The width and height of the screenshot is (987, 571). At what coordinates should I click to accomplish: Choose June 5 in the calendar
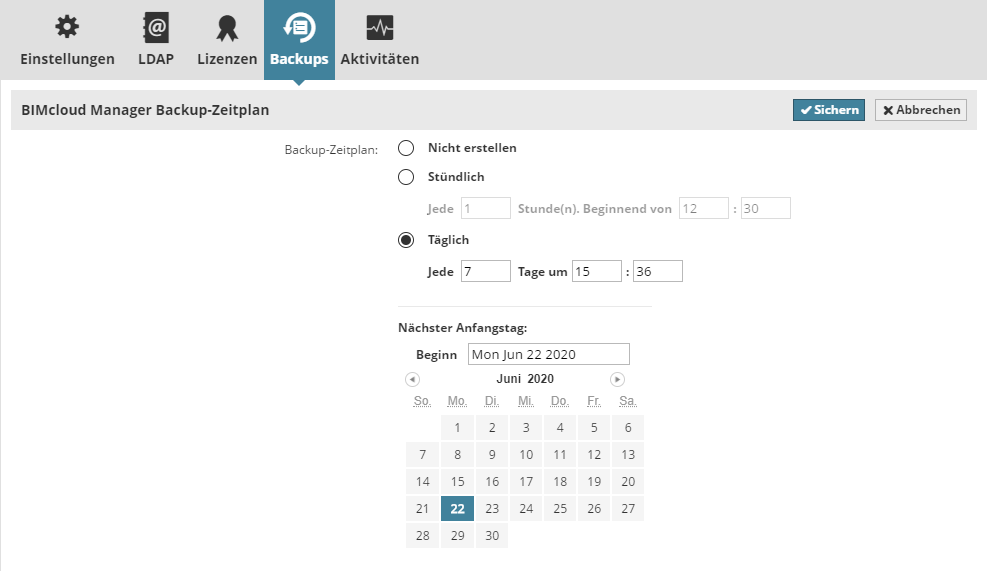coord(594,428)
